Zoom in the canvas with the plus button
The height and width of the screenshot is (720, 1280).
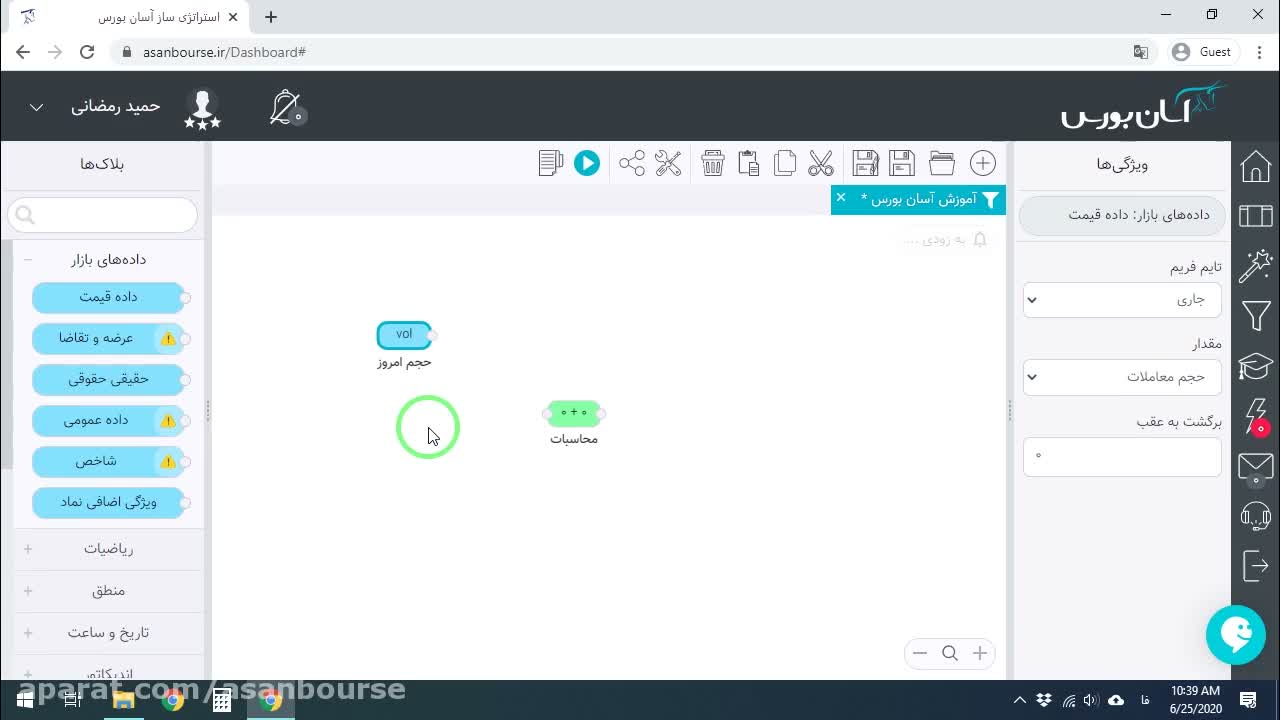(x=980, y=653)
